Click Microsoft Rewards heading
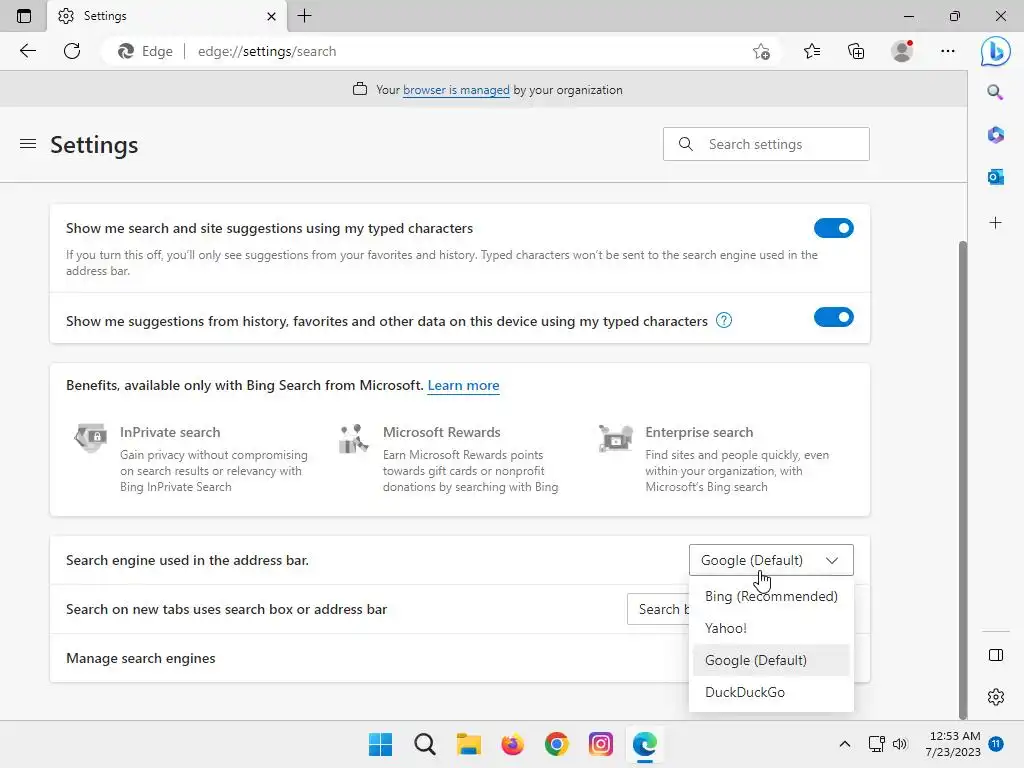 pyautogui.click(x=441, y=432)
